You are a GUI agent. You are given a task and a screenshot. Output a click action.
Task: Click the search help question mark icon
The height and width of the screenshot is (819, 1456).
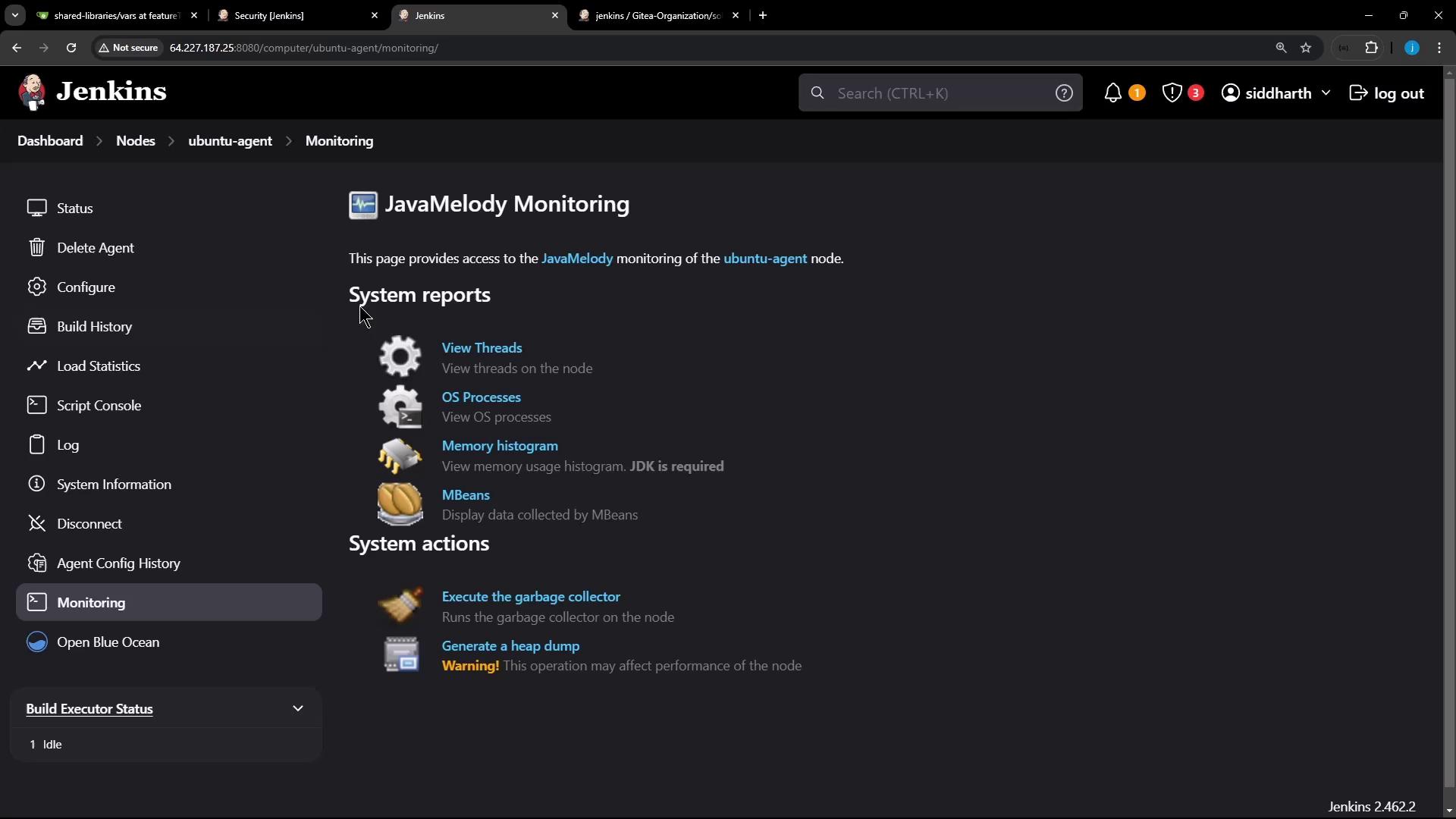(1064, 93)
